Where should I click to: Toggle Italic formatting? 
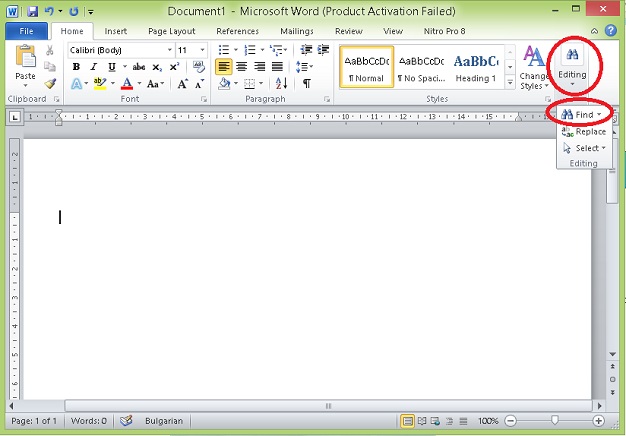(93, 67)
